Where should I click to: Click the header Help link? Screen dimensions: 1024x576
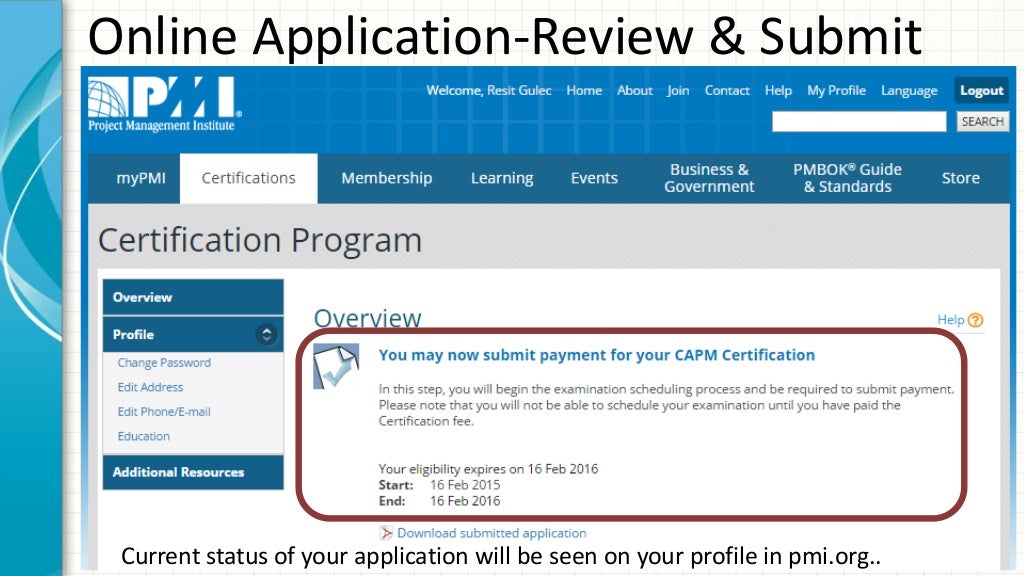pyautogui.click(x=778, y=90)
